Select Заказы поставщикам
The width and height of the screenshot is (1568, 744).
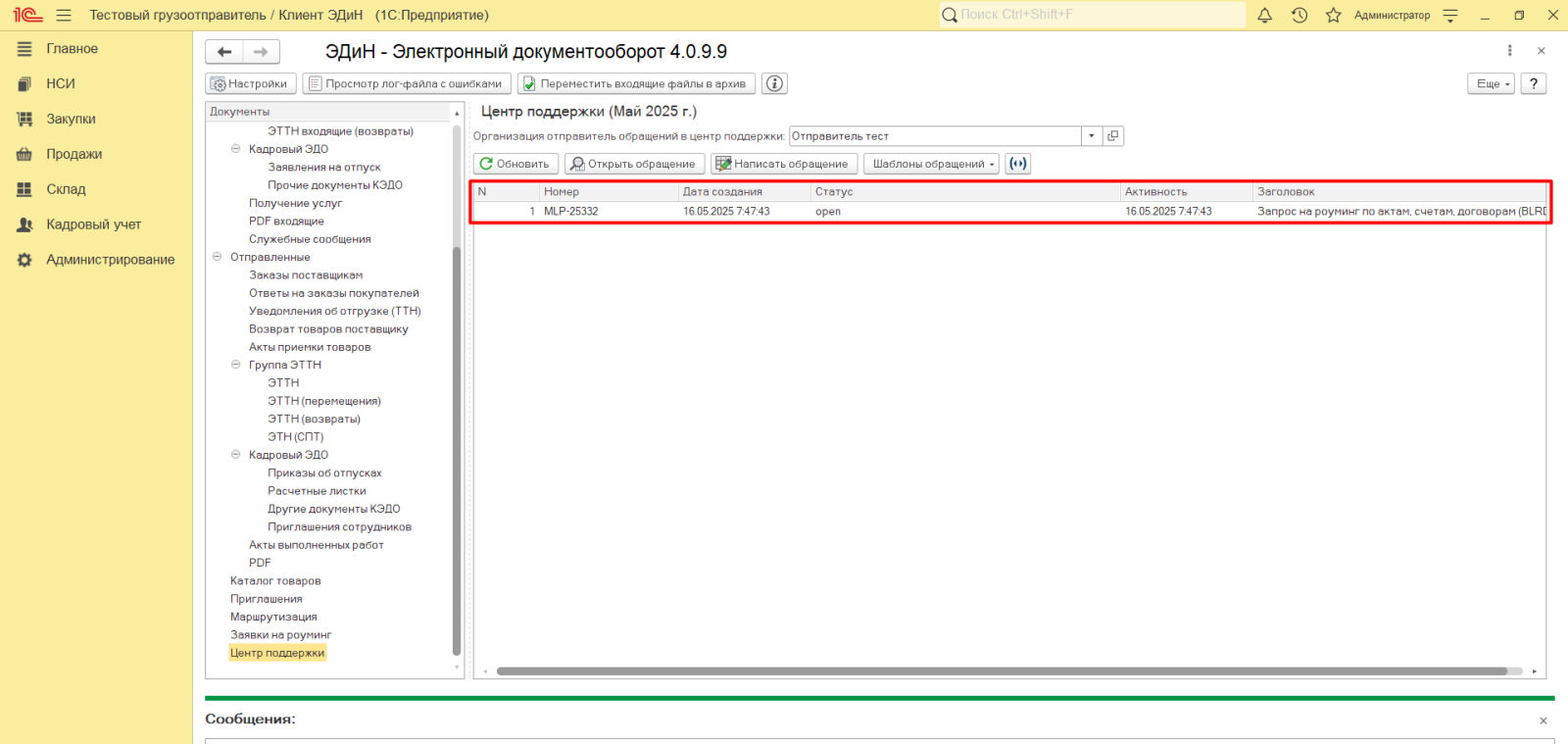306,275
